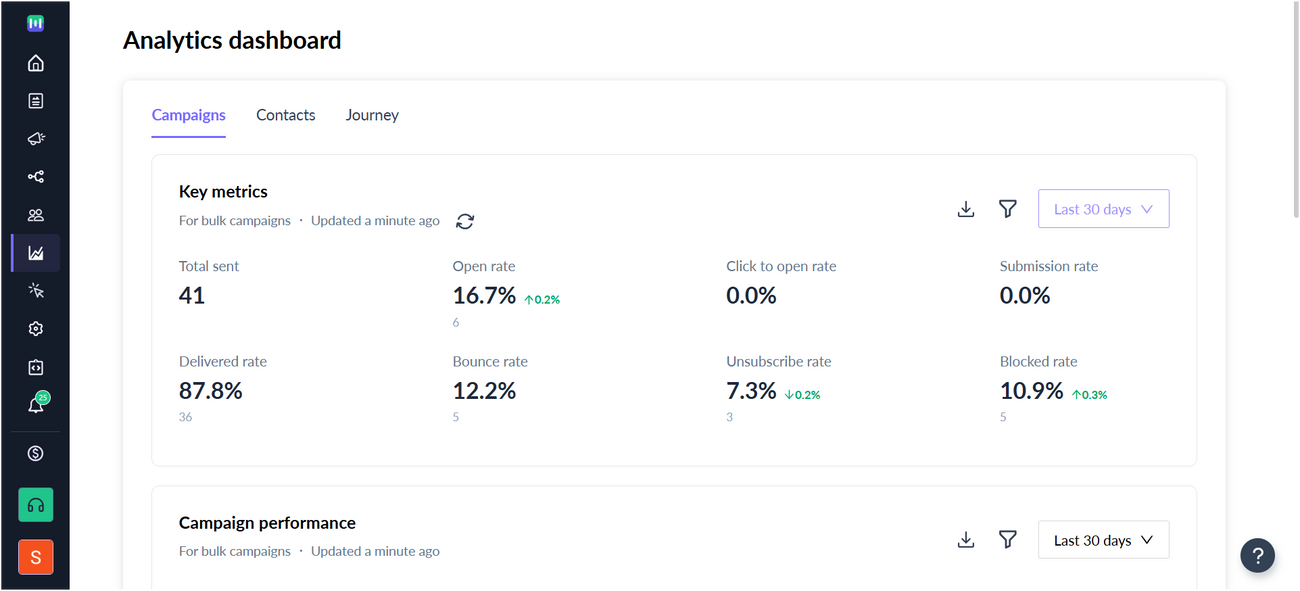The image size is (1300, 591).
Task: Open the developer code sidebar icon
Action: point(36,367)
